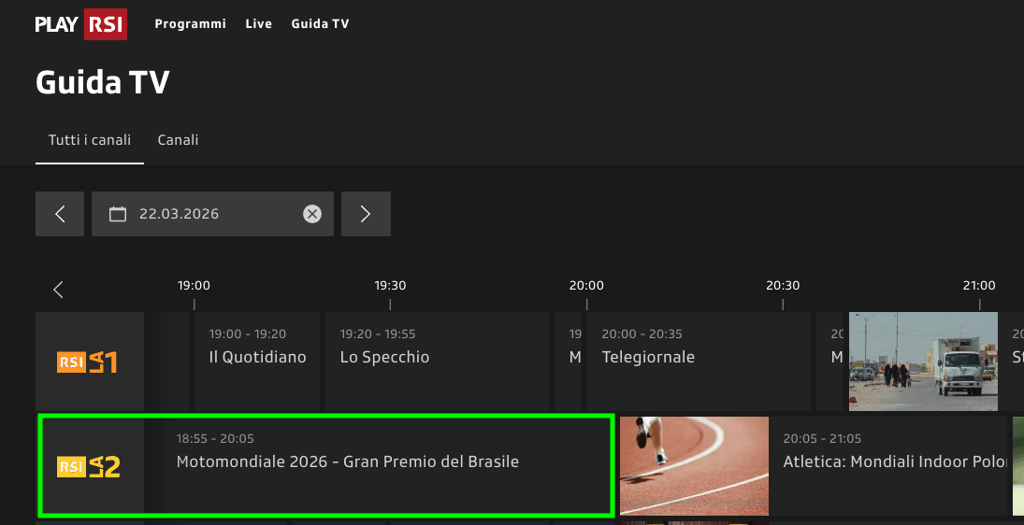Clear the date with the X icon
This screenshot has width=1024, height=525.
pos(312,214)
